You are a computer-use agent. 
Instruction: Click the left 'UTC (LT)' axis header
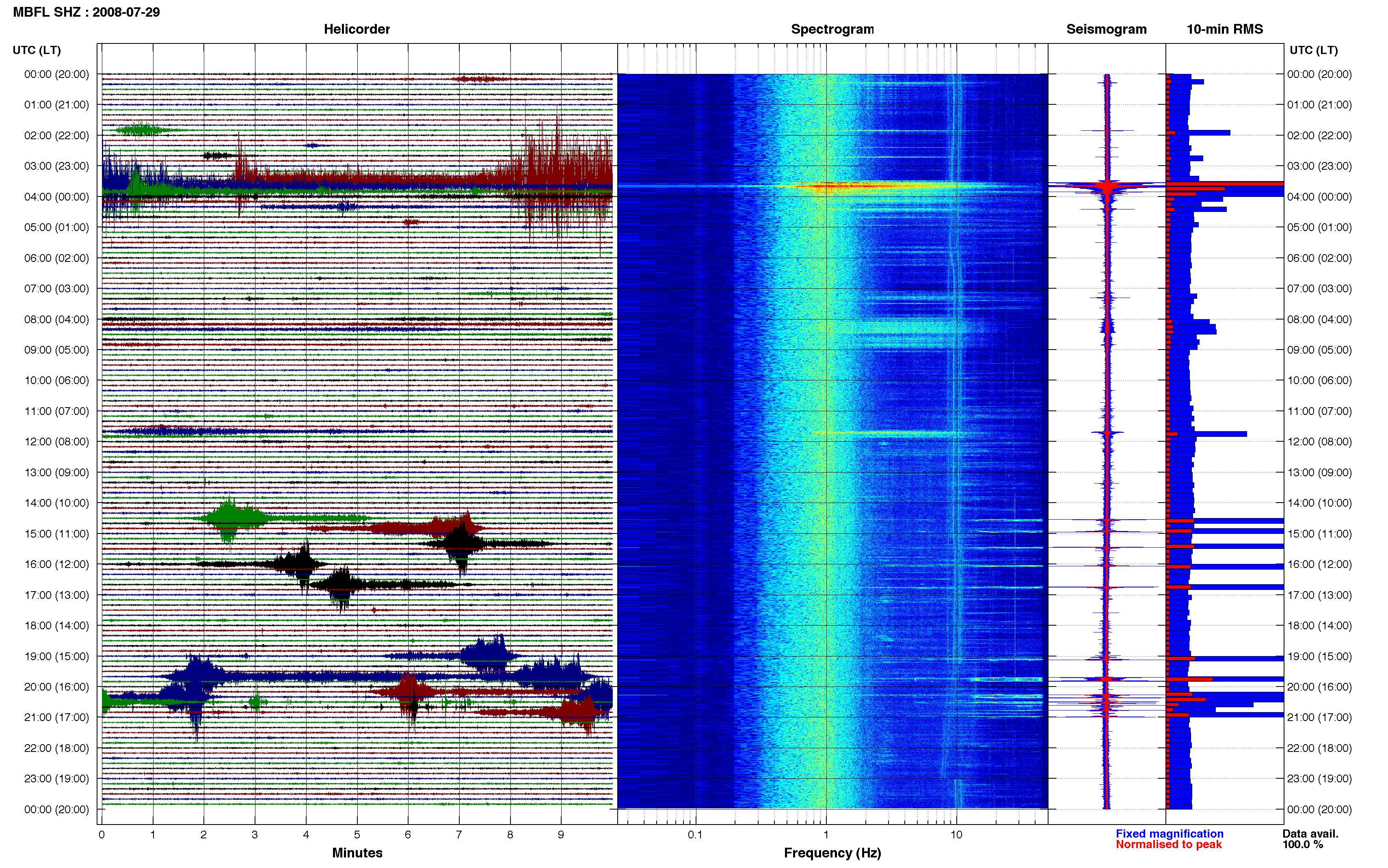37,50
